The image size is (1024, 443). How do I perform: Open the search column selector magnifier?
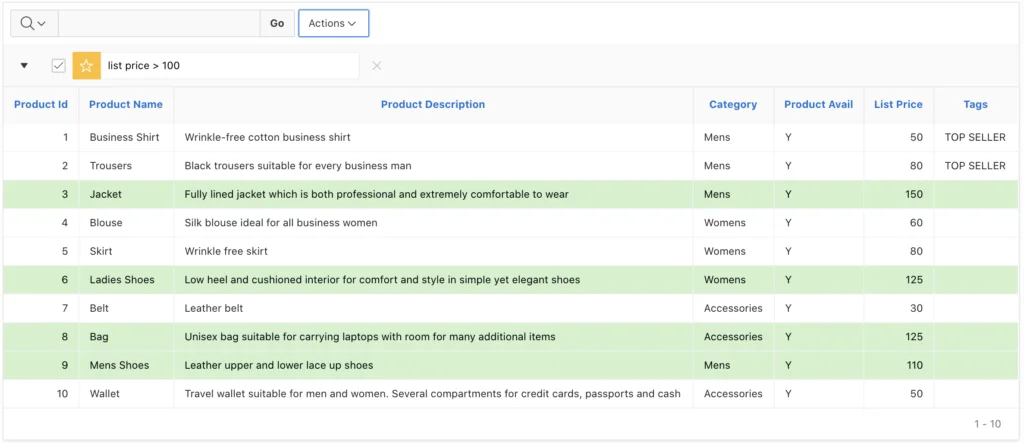pyautogui.click(x=34, y=24)
